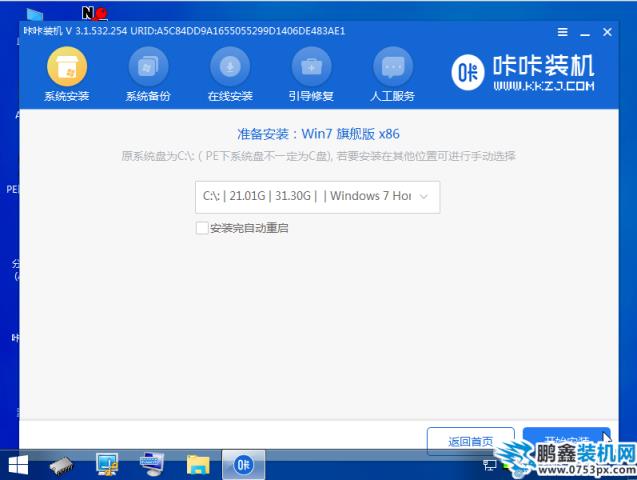Minimize the 咔咔装机 window
Viewport: 637px width, 480px height.
point(585,34)
